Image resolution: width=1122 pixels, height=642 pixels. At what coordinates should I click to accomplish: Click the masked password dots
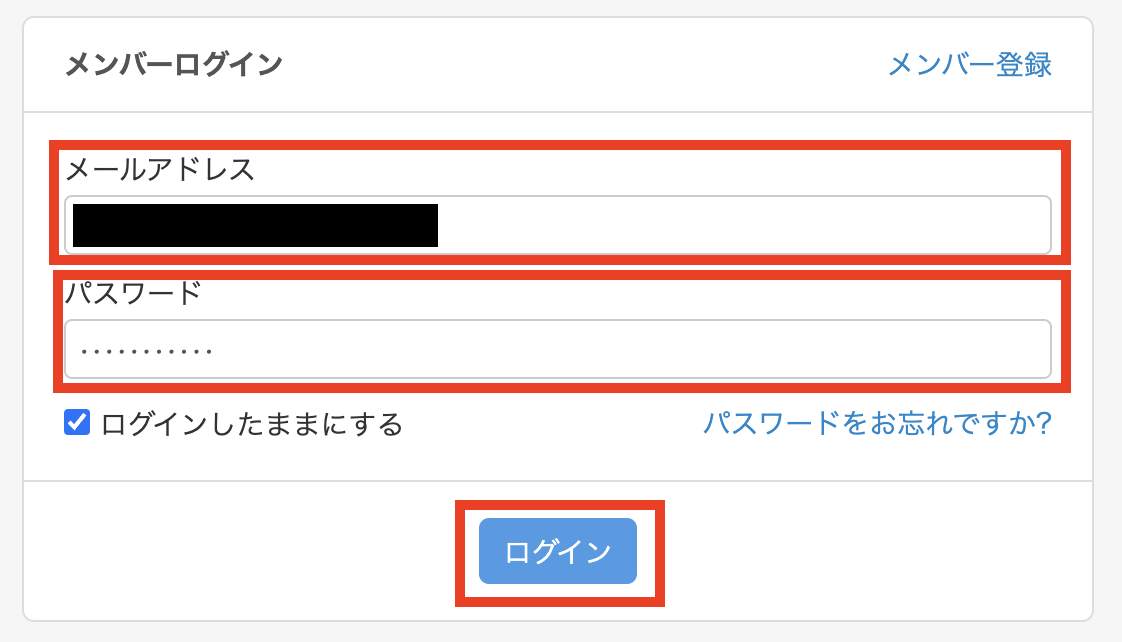point(147,351)
